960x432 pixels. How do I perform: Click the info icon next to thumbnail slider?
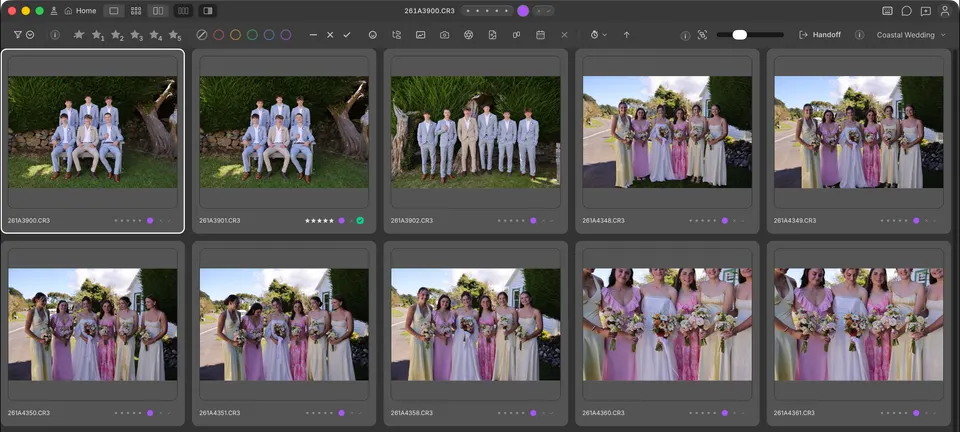(x=685, y=35)
